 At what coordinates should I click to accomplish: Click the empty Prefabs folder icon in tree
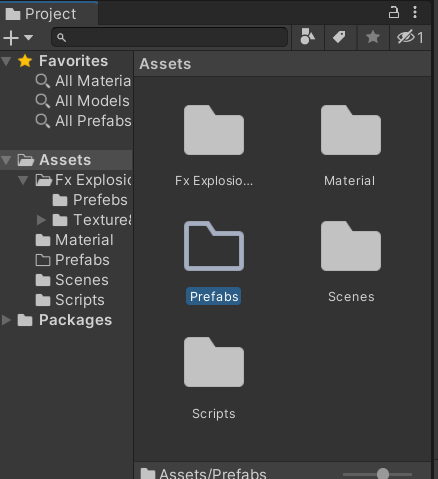43,260
